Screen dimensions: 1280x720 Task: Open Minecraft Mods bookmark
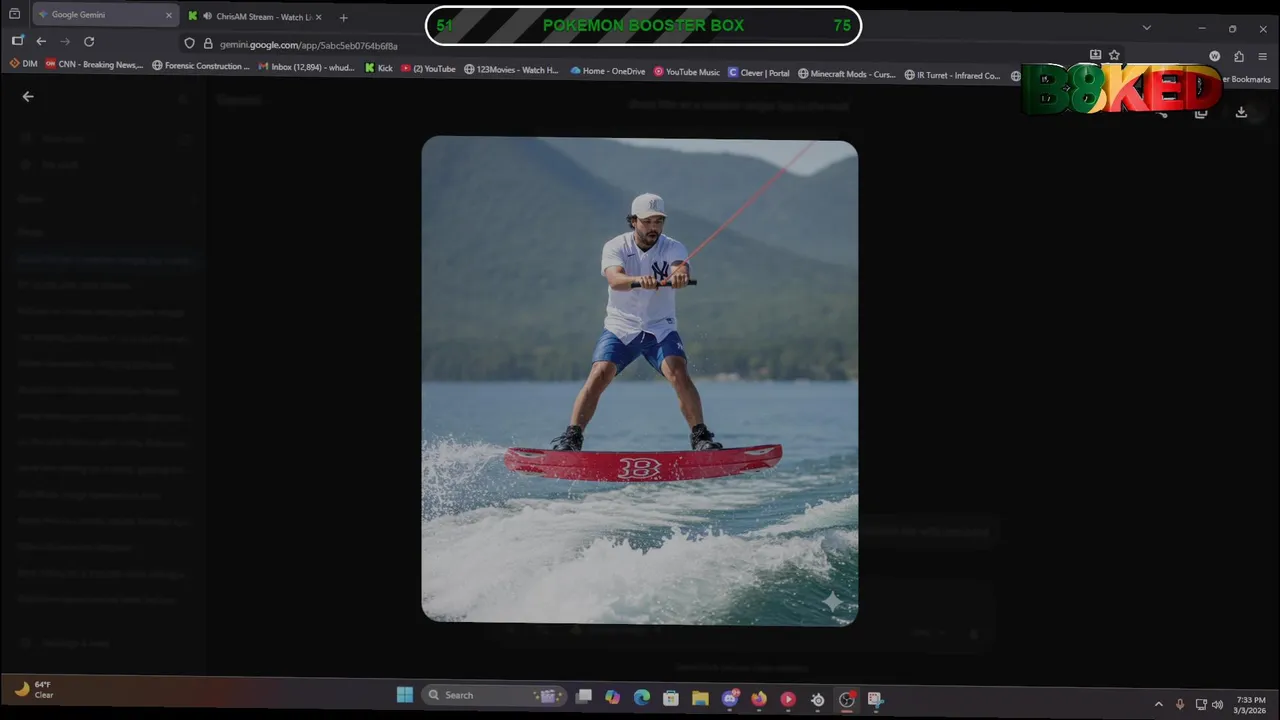[x=847, y=74]
